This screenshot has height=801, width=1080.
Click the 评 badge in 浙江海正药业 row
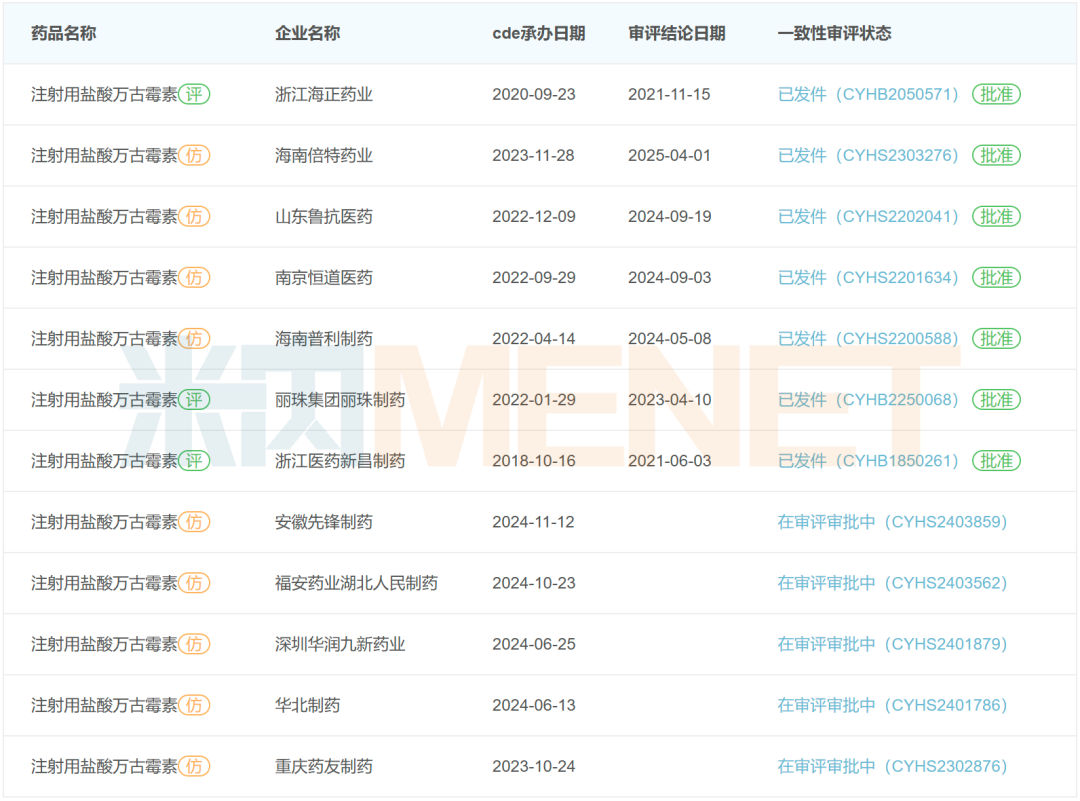pos(194,94)
